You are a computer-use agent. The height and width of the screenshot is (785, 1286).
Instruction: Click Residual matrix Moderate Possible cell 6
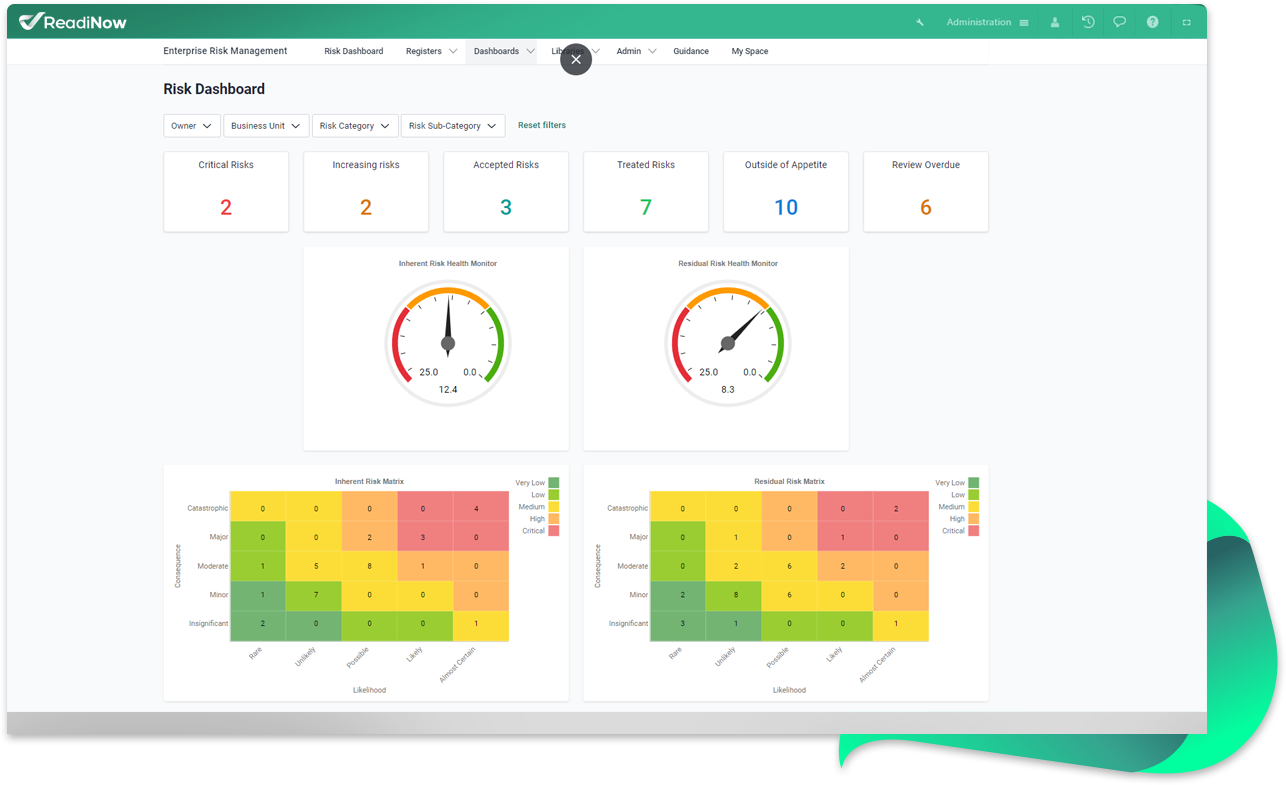[789, 566]
